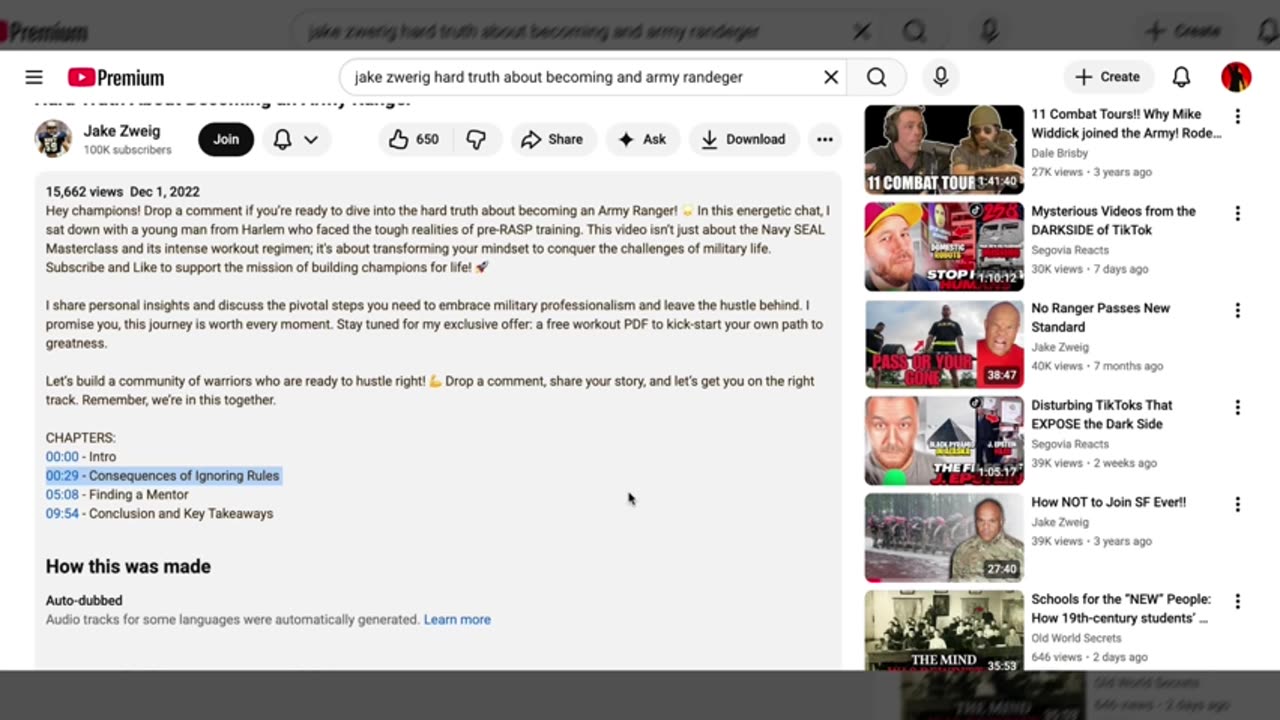Open Jake Zweig channel avatar

click(53, 139)
